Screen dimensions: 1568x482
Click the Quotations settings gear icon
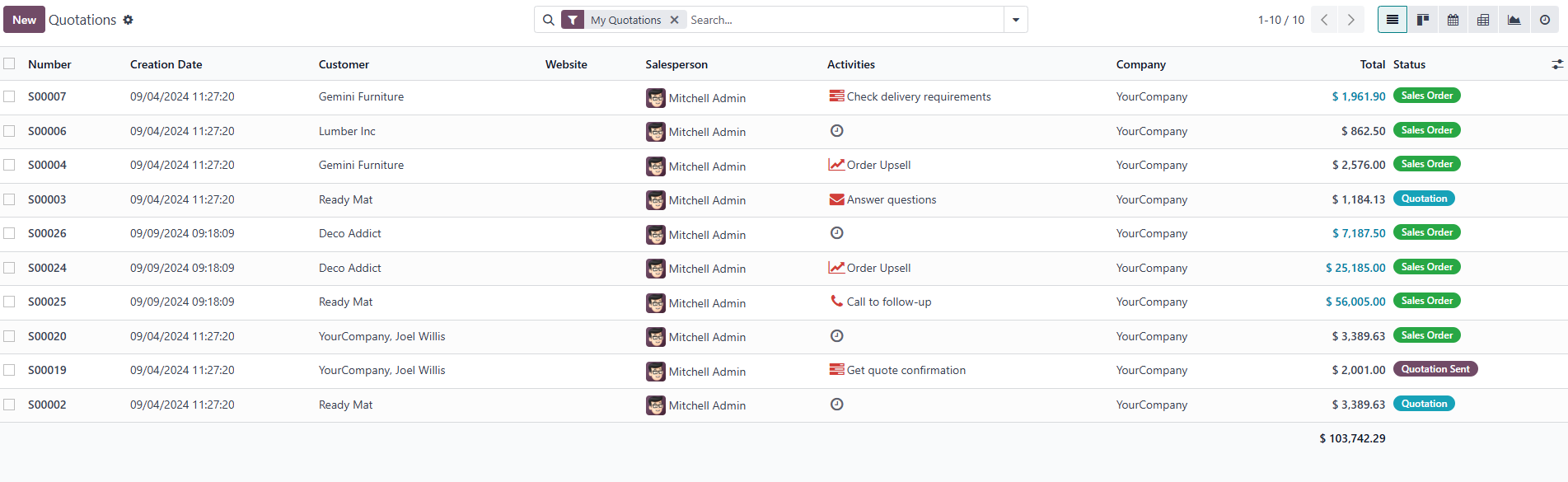128,20
